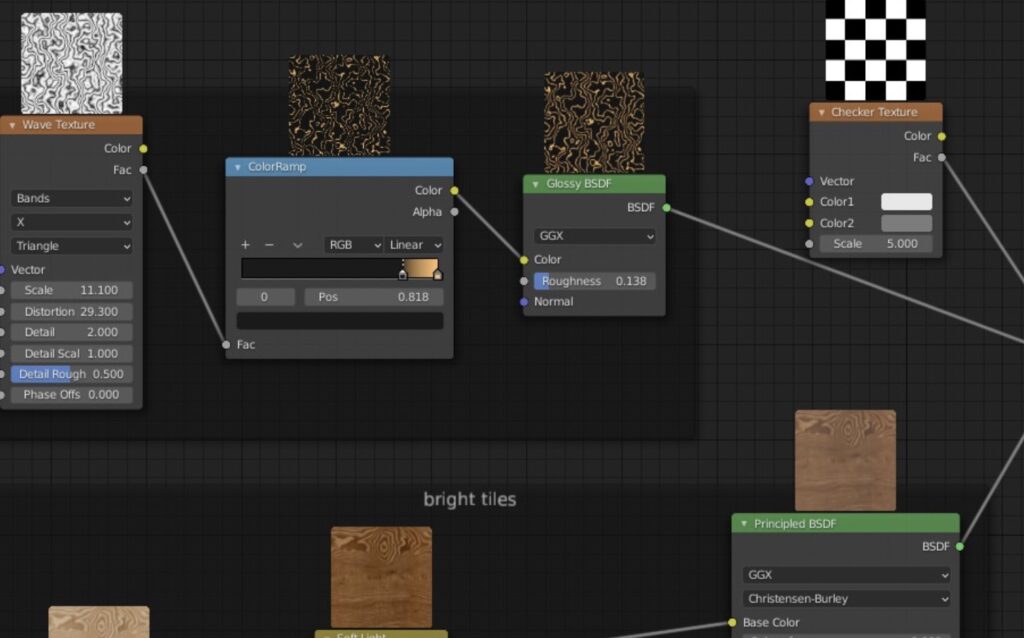The width and height of the screenshot is (1024, 638).
Task: Click ColorRamp stop color field
Action: tap(340, 321)
